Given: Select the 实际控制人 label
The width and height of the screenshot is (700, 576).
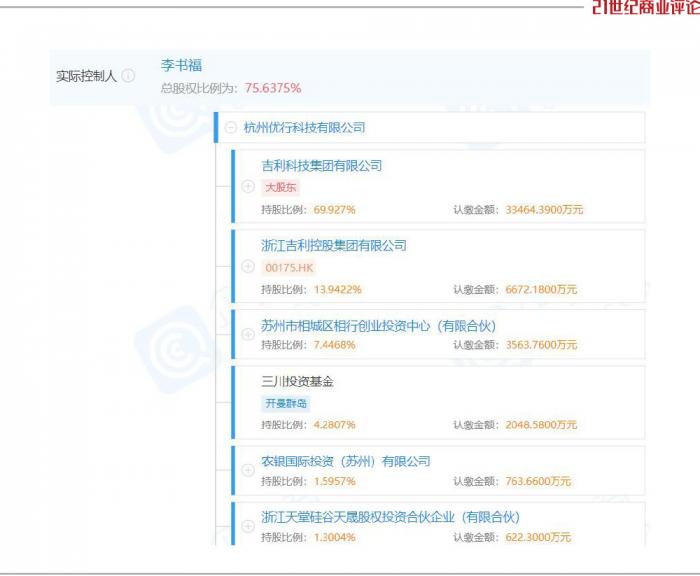Looking at the screenshot, I should (x=86, y=76).
